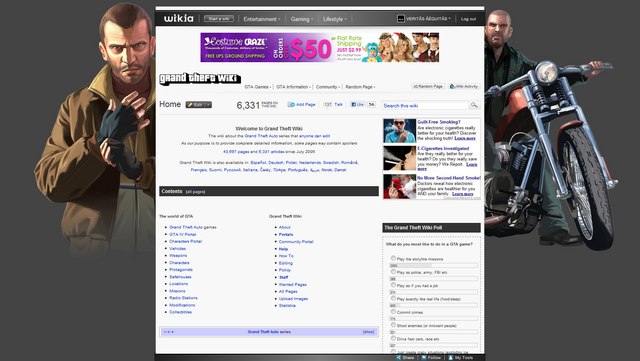This screenshot has width=640, height=361.
Task: Open the Español language link
Action: (258, 163)
